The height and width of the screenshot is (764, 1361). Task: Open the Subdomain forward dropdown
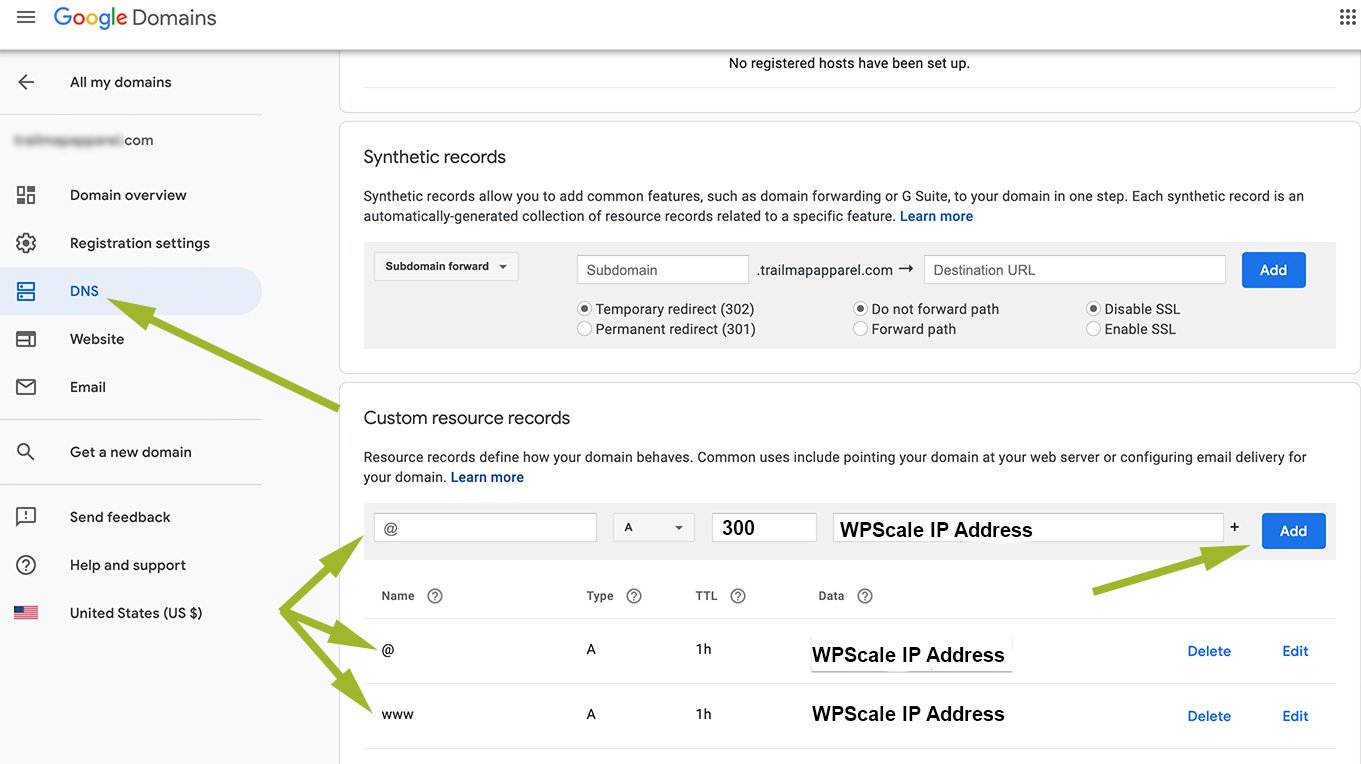click(x=446, y=267)
